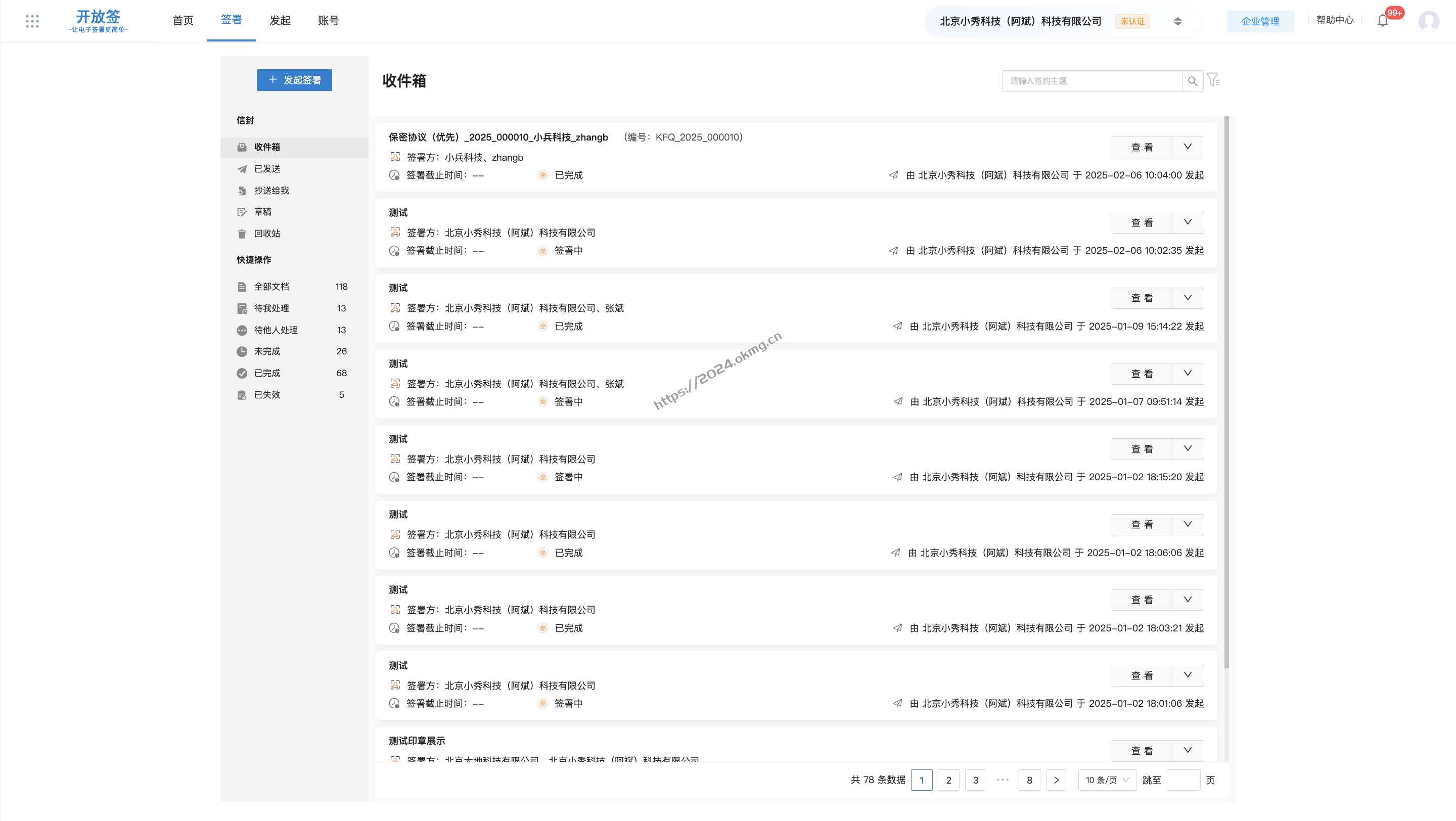1456x821 pixels.
Task: Click the user avatar icon
Action: pyautogui.click(x=1428, y=21)
